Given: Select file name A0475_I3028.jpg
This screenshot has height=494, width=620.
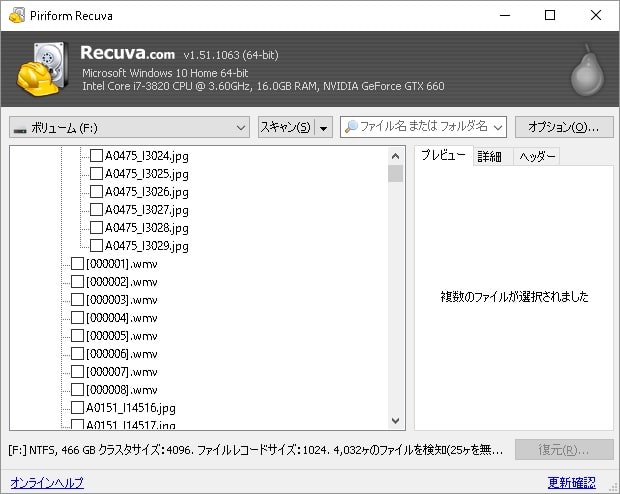Looking at the screenshot, I should 147,228.
